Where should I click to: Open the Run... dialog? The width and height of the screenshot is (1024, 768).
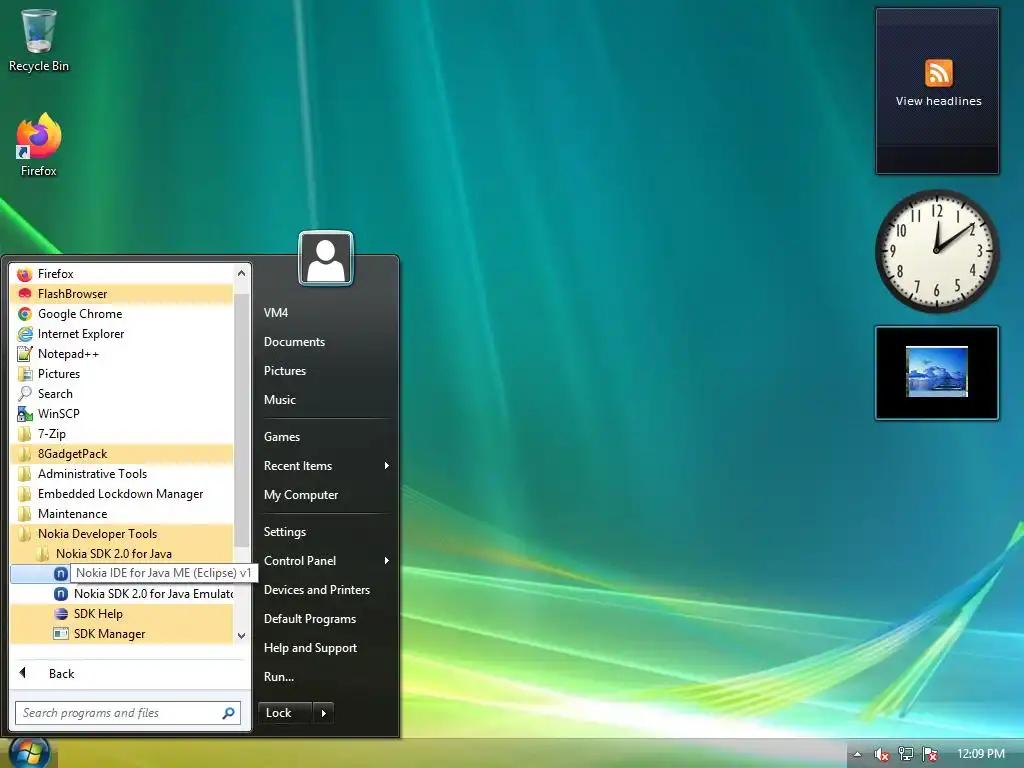click(279, 677)
